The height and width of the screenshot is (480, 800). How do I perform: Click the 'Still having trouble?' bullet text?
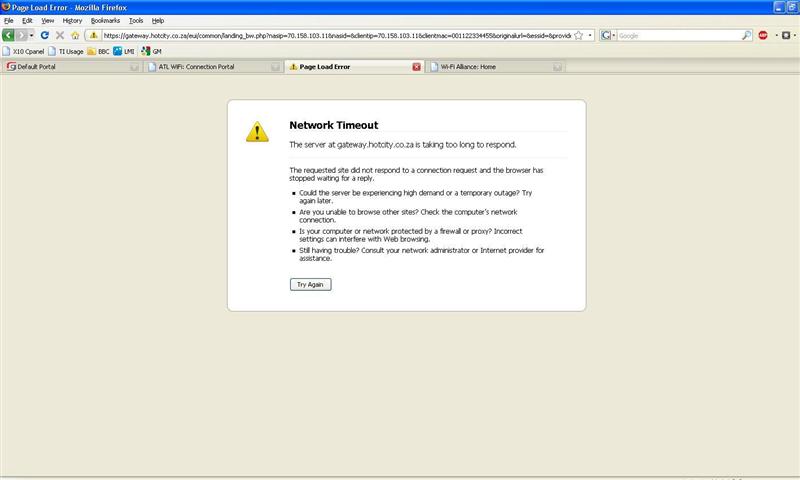pos(421,254)
